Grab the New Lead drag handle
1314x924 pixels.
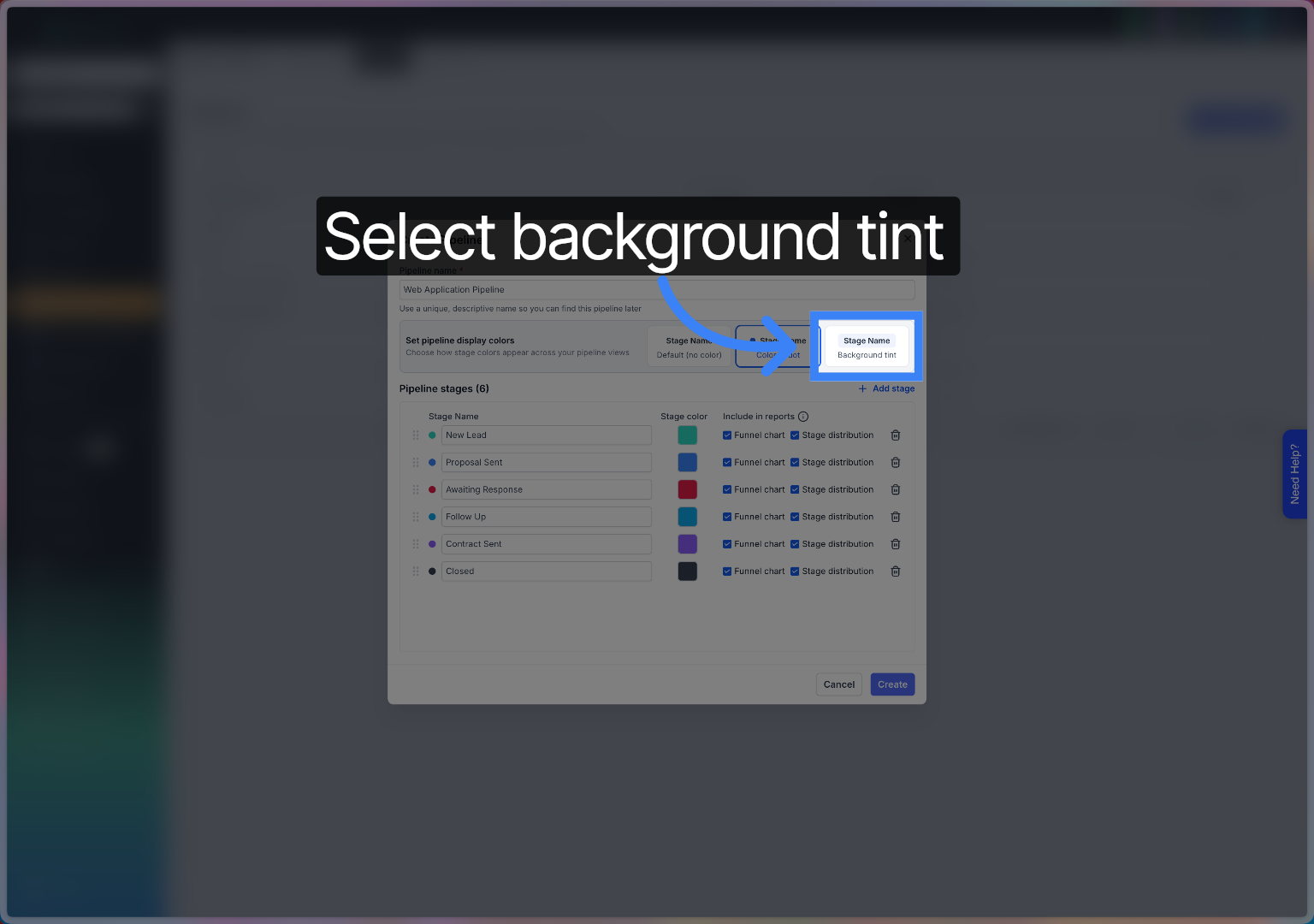[416, 435]
